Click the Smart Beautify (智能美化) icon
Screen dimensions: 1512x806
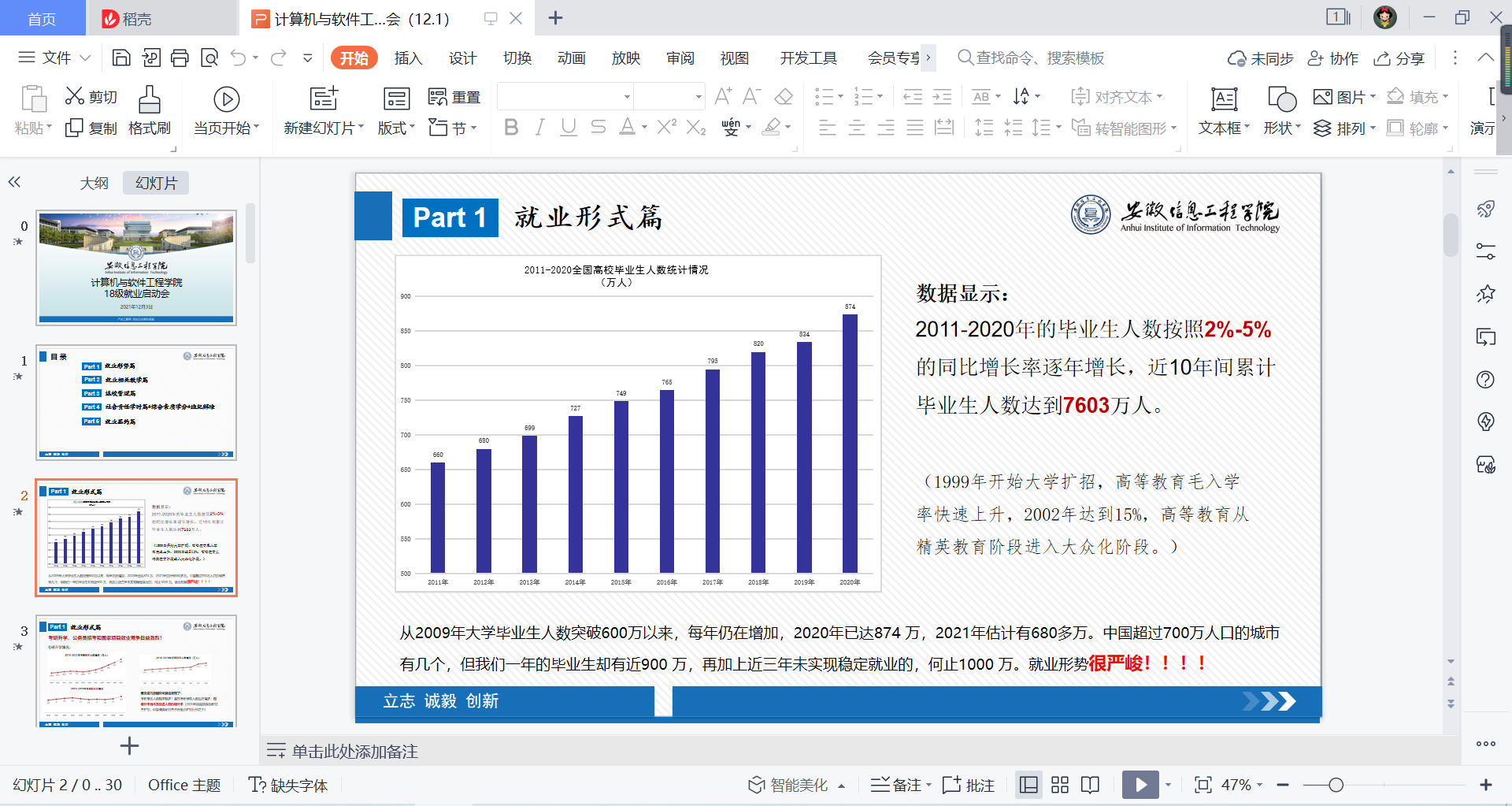click(x=756, y=785)
